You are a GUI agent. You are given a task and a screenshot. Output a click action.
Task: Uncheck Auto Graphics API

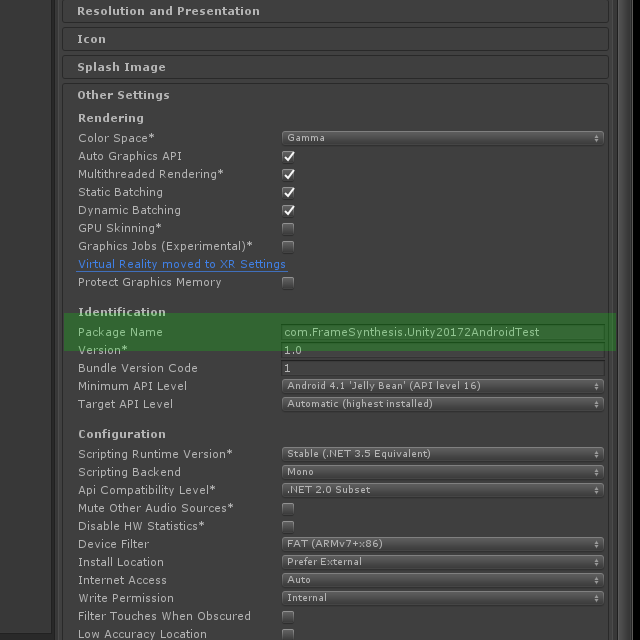[288, 157]
